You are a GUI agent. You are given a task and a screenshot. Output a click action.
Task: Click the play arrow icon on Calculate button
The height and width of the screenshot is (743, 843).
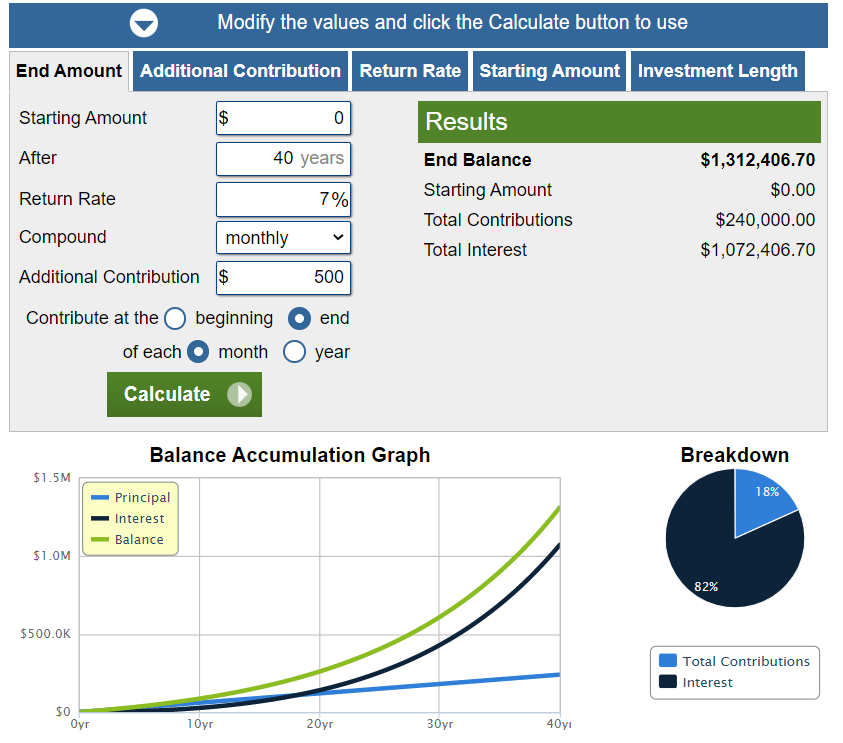(239, 395)
